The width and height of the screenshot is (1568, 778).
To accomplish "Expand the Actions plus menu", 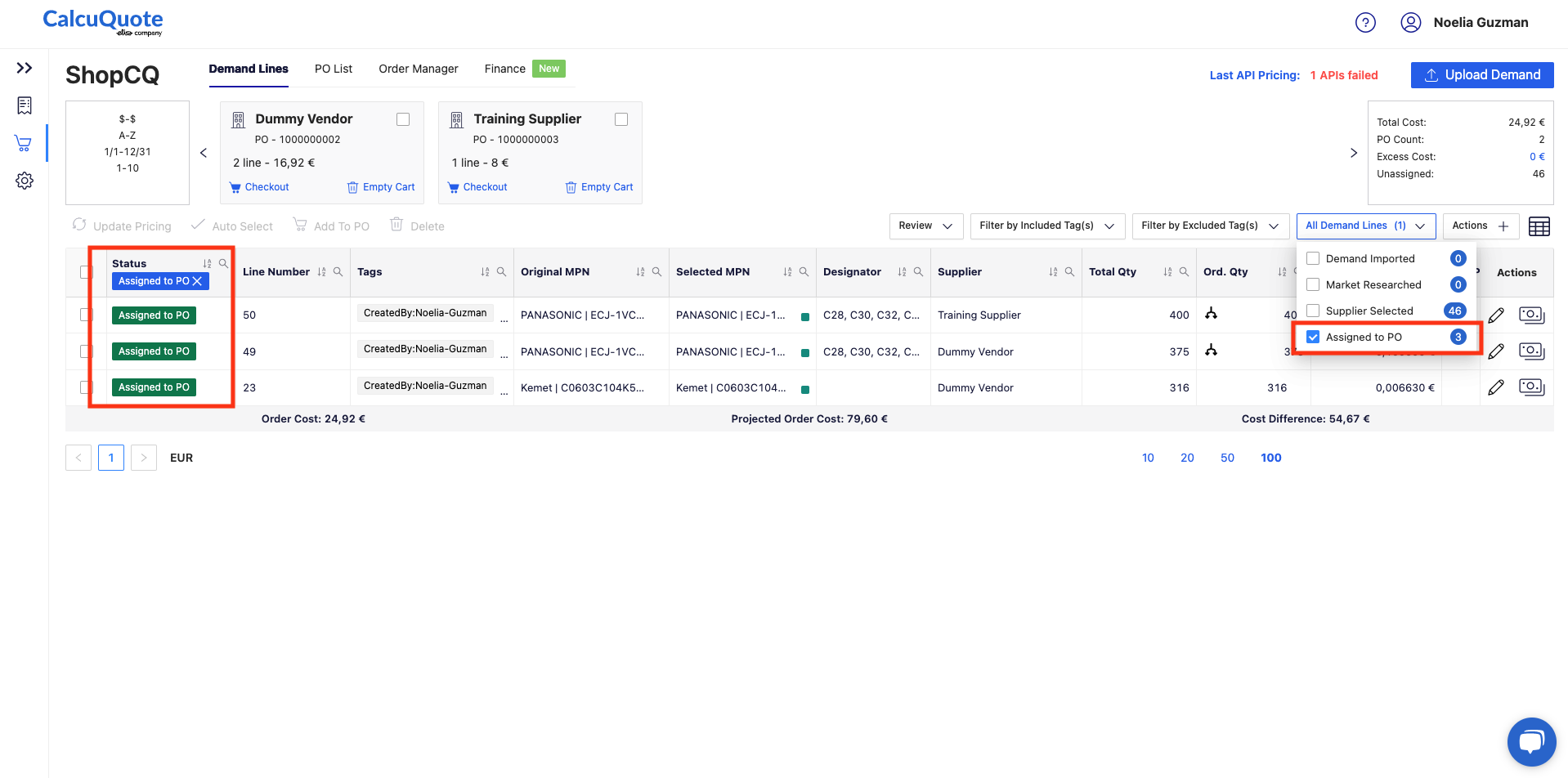I will 1481,226.
